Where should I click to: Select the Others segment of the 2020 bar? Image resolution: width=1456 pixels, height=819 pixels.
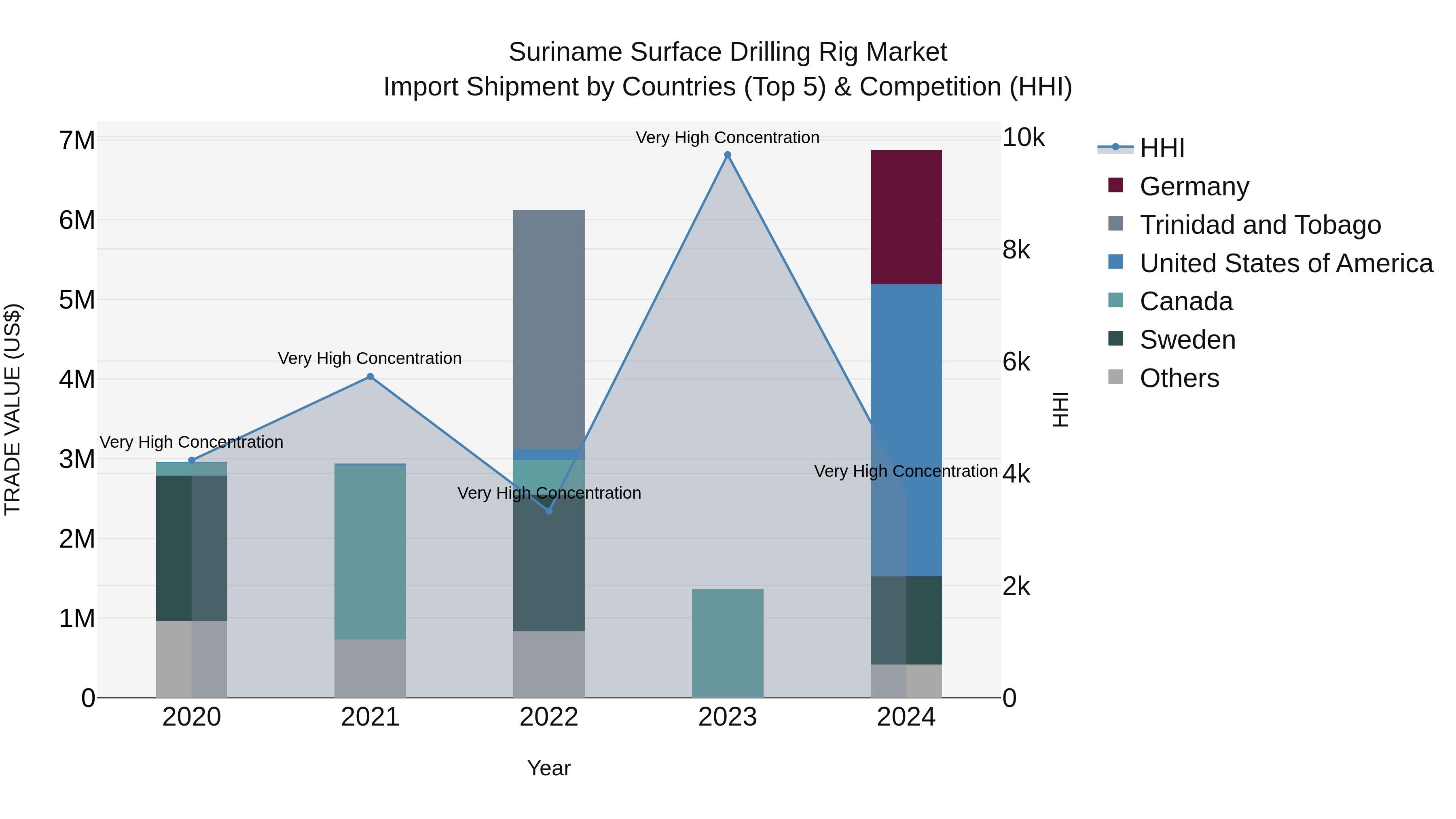pyautogui.click(x=192, y=659)
